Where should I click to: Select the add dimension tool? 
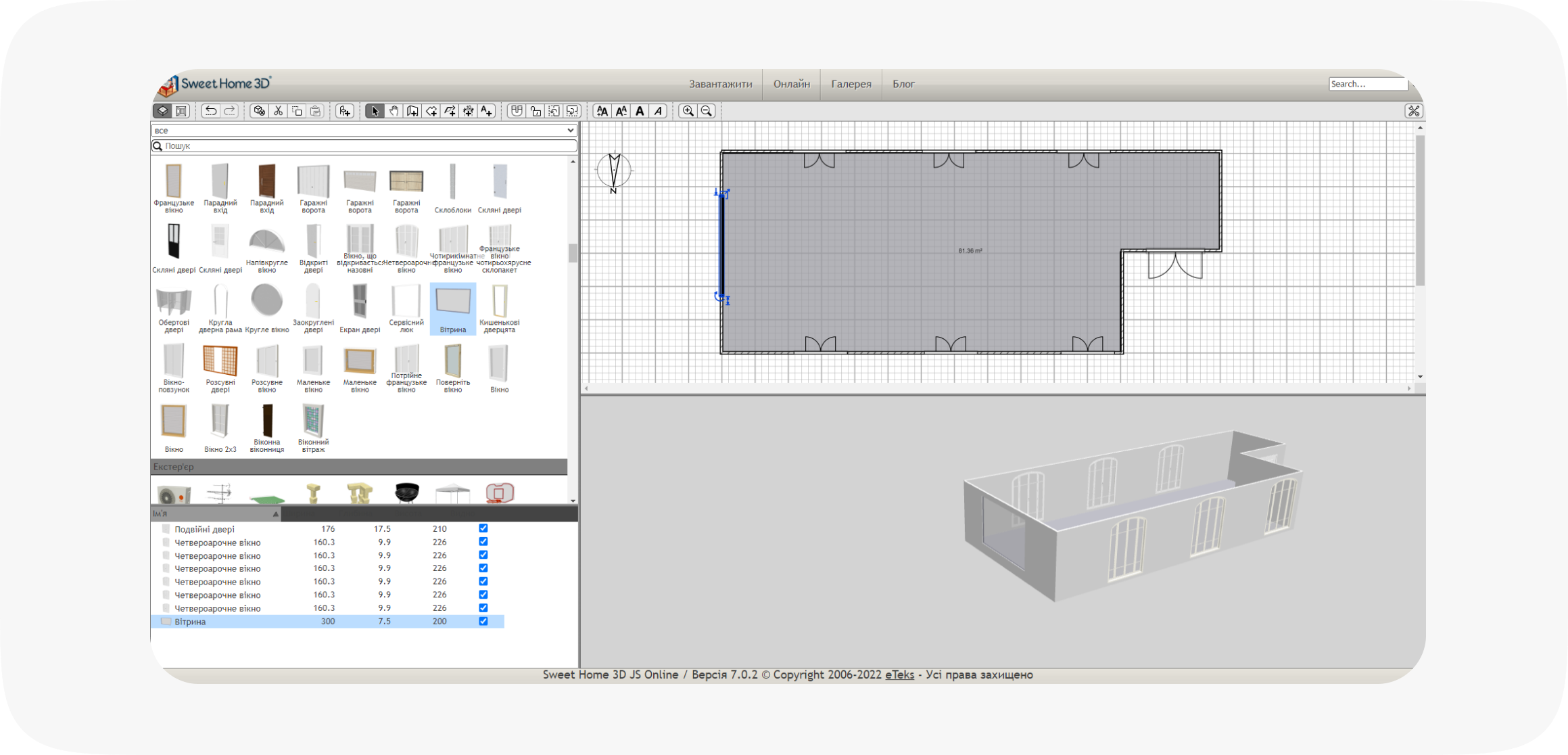[x=468, y=111]
